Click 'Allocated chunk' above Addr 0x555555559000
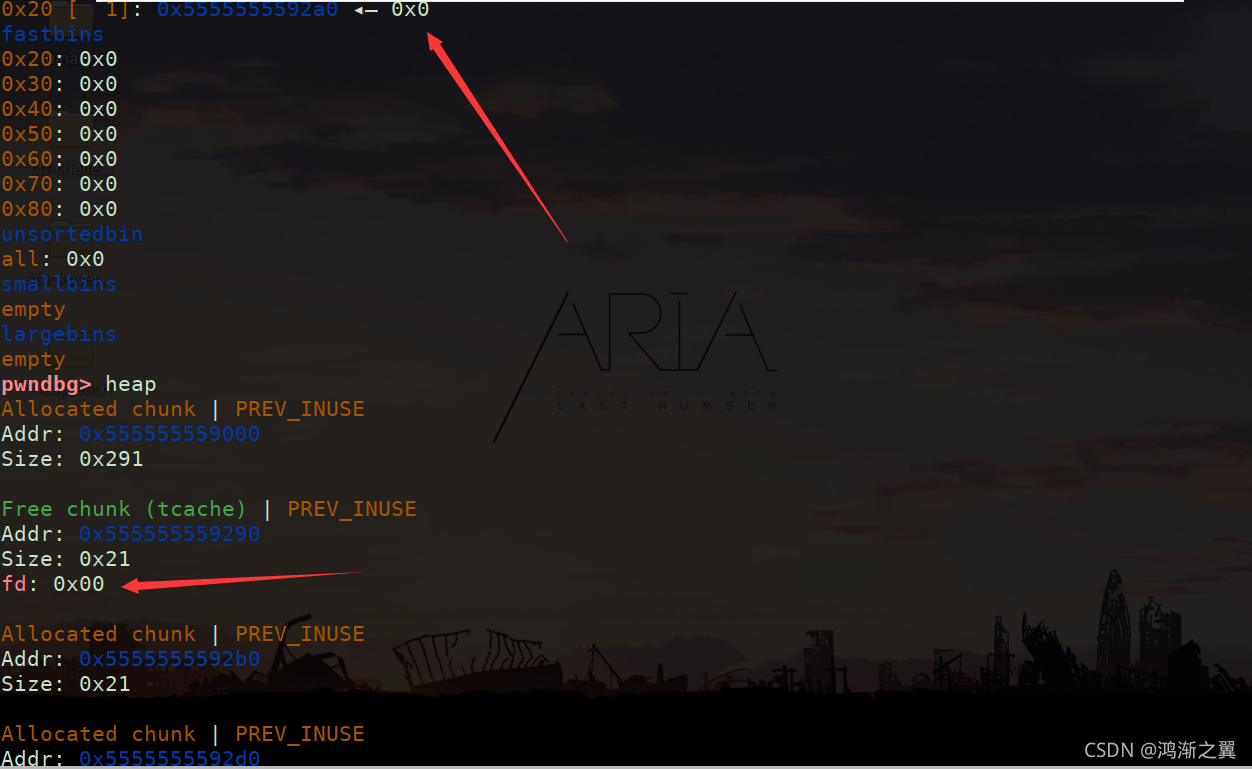Viewport: 1252px width, 769px height. [x=98, y=409]
